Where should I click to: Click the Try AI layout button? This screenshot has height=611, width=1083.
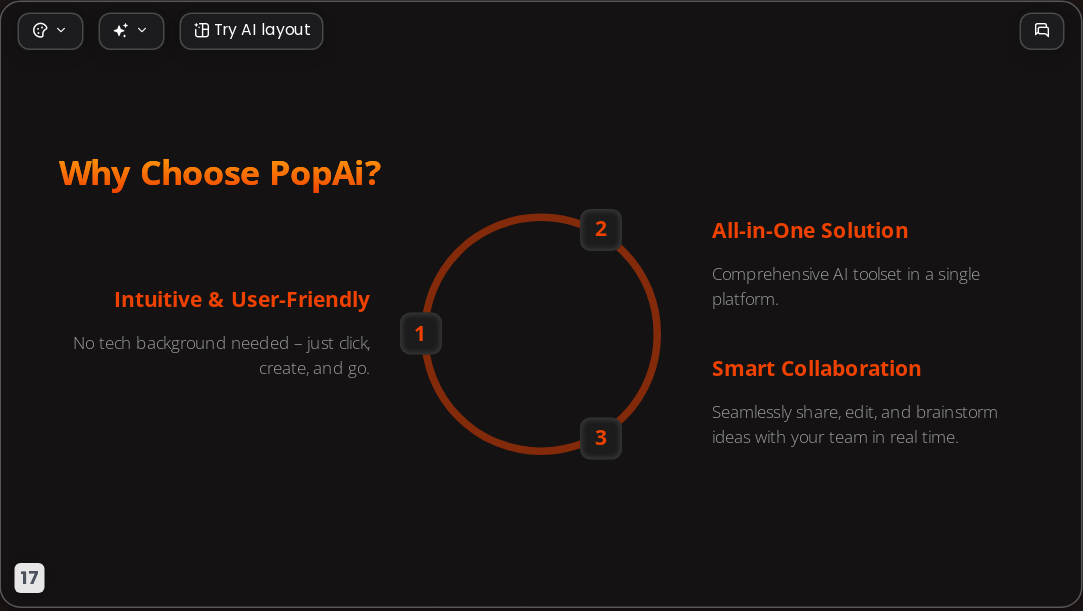pyautogui.click(x=251, y=31)
